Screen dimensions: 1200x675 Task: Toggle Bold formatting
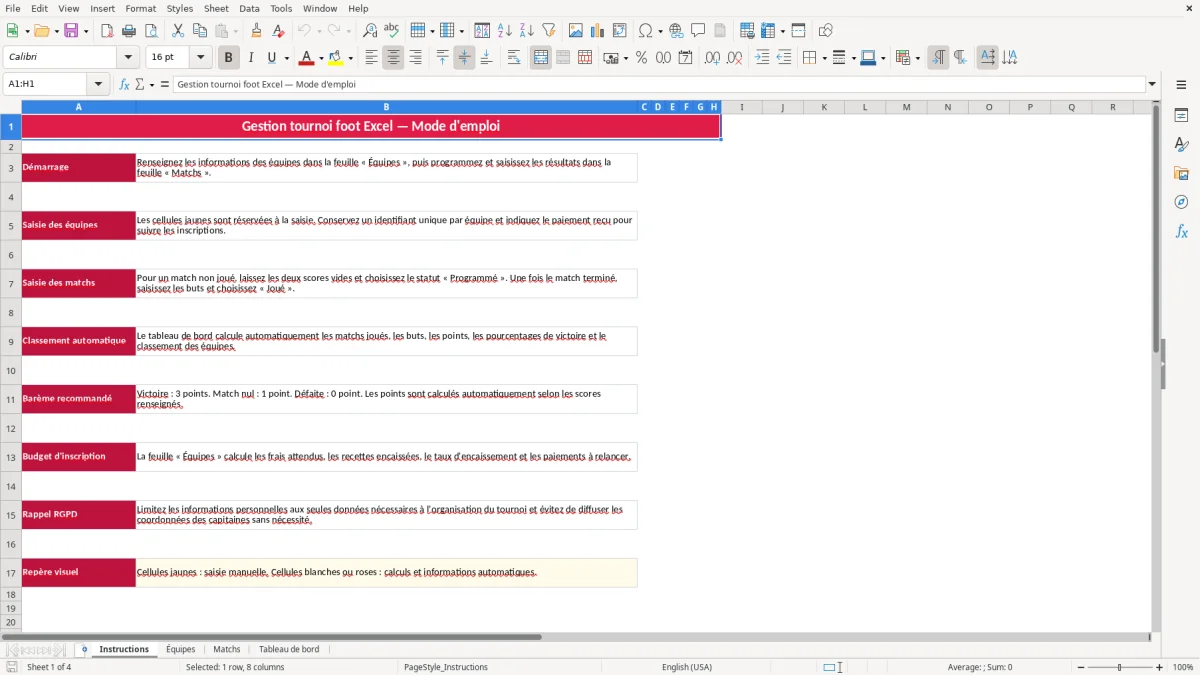tap(229, 58)
